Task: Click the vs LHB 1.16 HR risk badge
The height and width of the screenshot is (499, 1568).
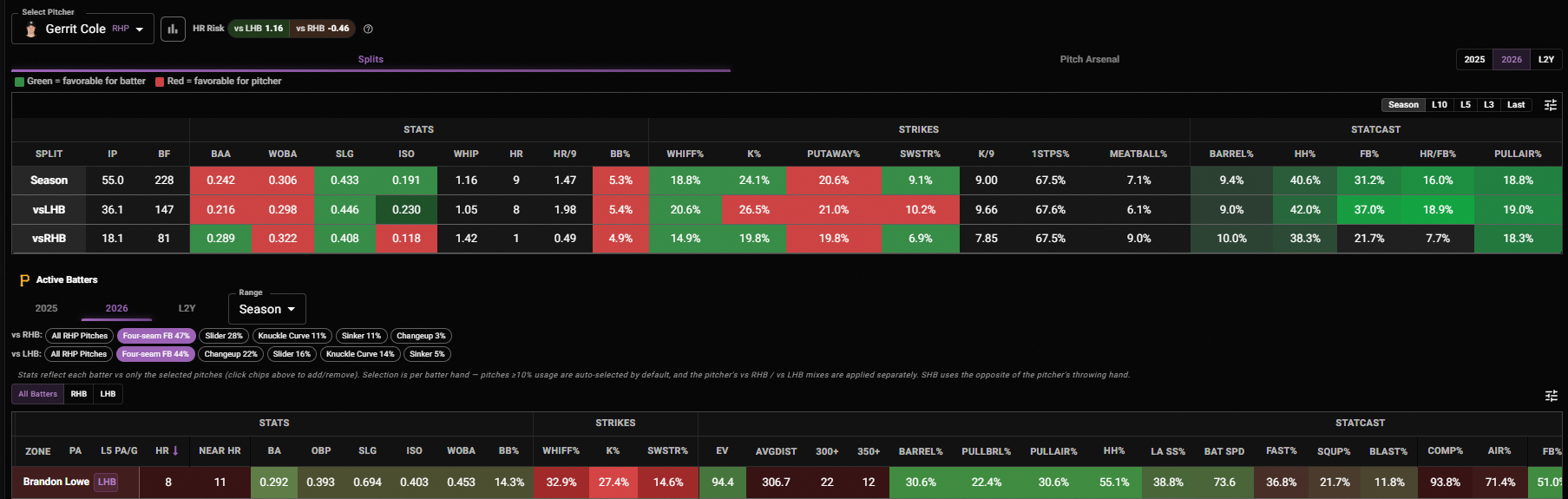Action: click(259, 29)
